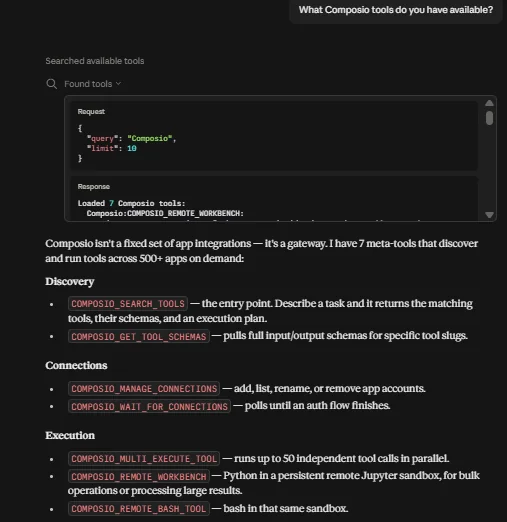Click the magnifier search icon beside Found tools
Viewport: 507px width, 522px height.
coord(51,84)
